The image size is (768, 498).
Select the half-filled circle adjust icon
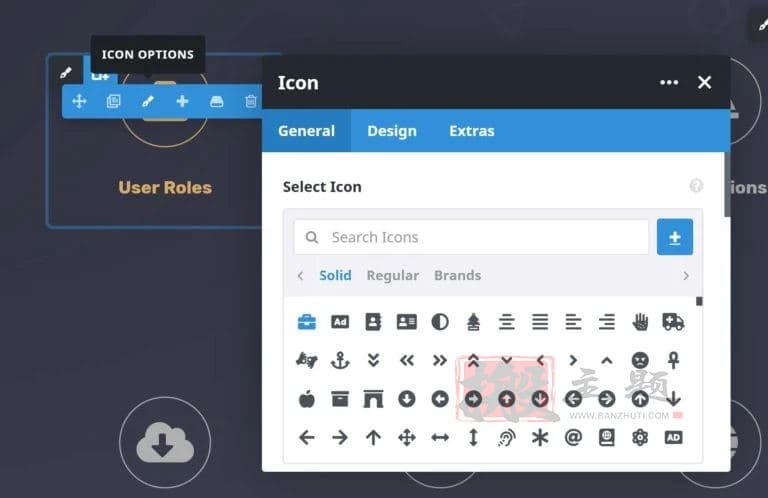pyautogui.click(x=440, y=322)
